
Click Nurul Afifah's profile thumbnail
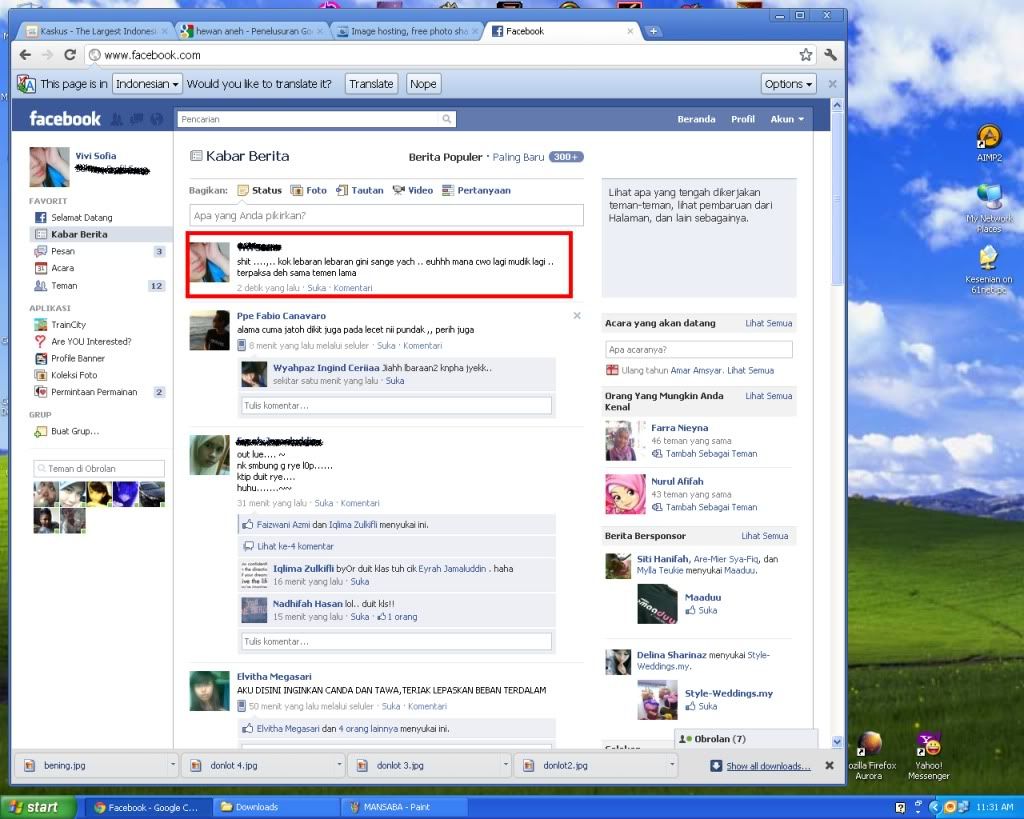point(625,494)
